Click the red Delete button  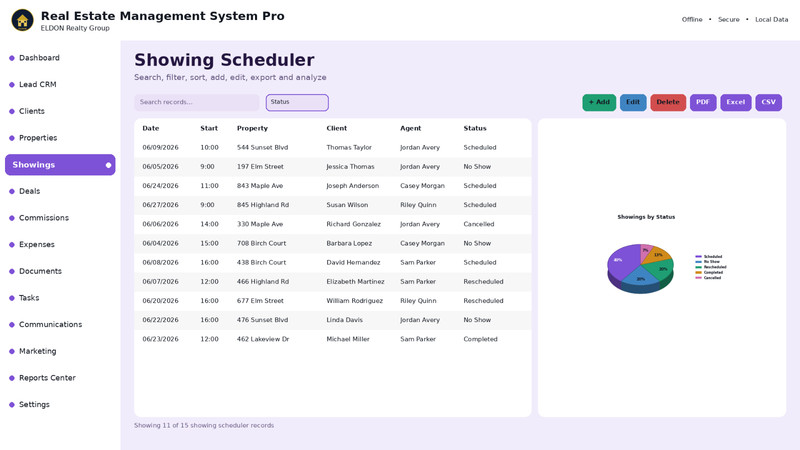coord(668,102)
